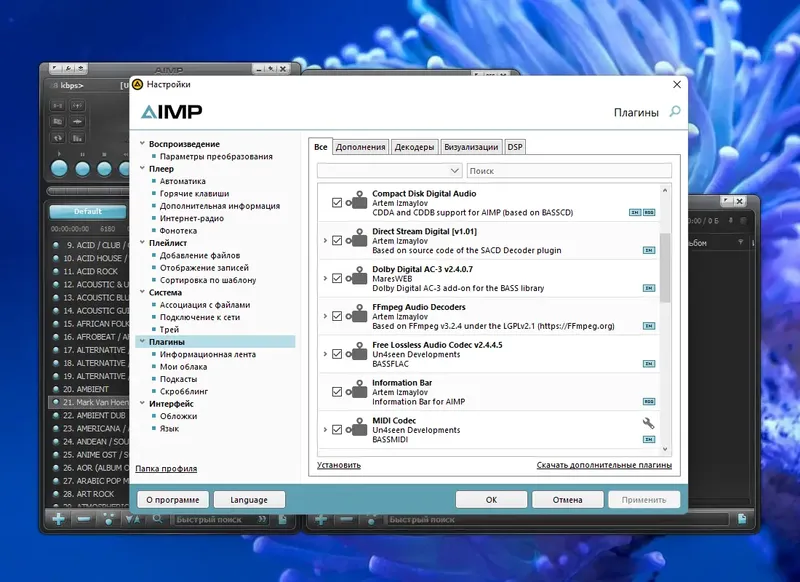
Task: Click the FFmpeg Audio Decoders plugin icon
Action: [357, 314]
